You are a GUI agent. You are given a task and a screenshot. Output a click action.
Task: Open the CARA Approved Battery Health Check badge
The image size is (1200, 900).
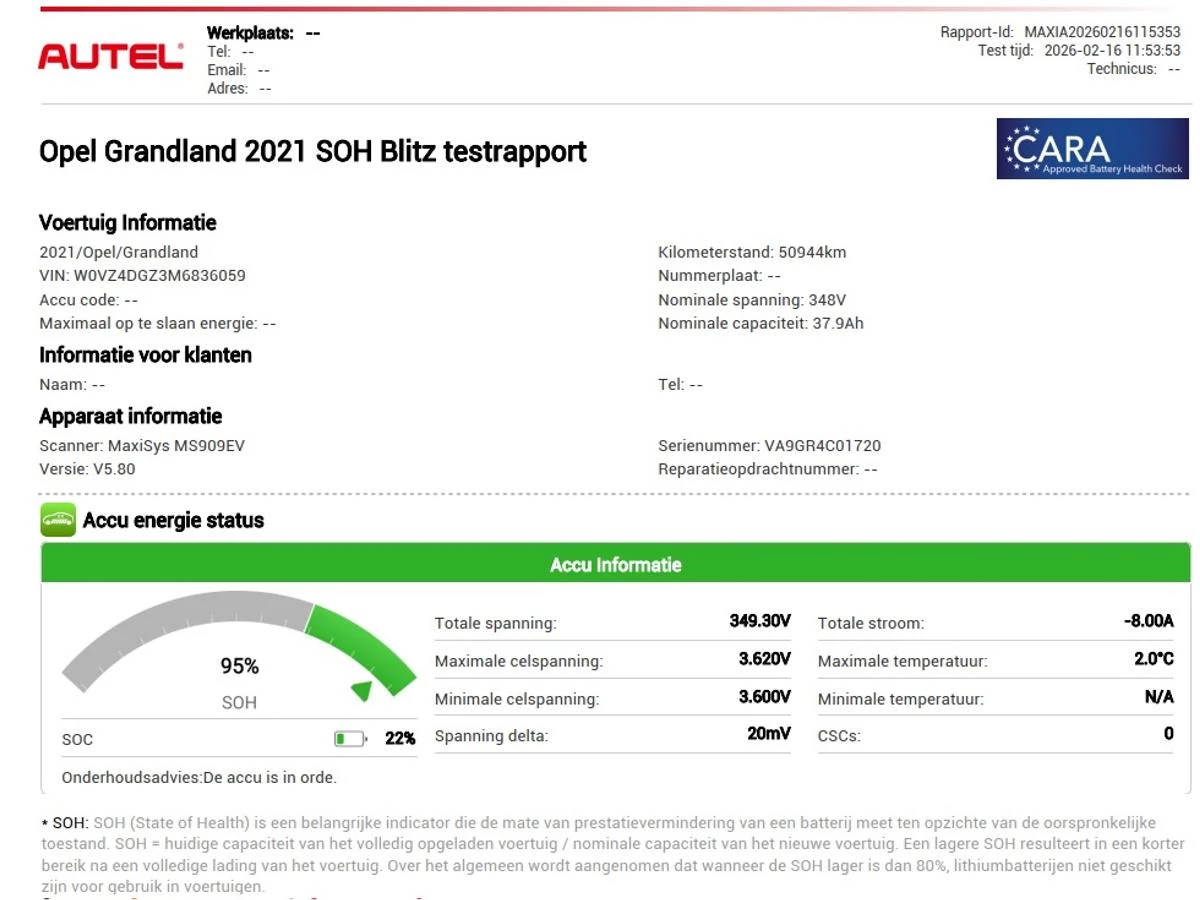click(x=1092, y=149)
